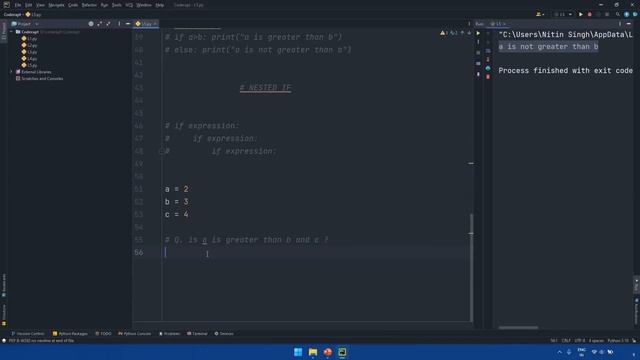This screenshot has width=640, height=360.
Task: Open Project panel options menu
Action: [x=119, y=24]
